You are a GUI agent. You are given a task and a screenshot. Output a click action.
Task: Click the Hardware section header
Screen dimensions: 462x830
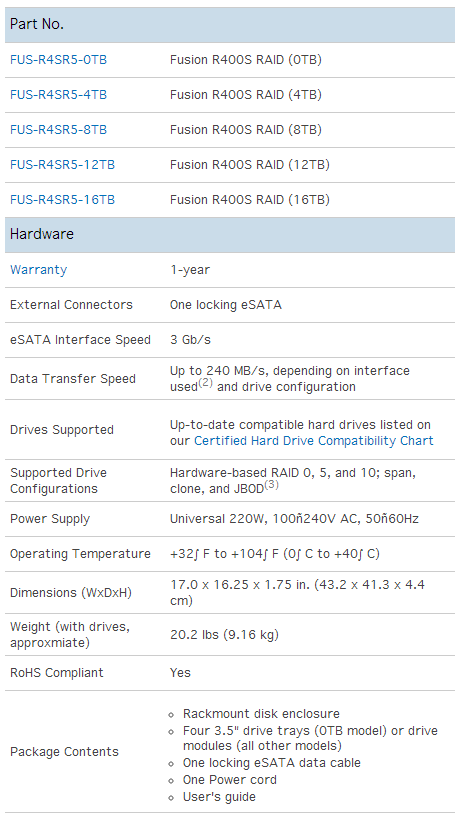(x=230, y=234)
